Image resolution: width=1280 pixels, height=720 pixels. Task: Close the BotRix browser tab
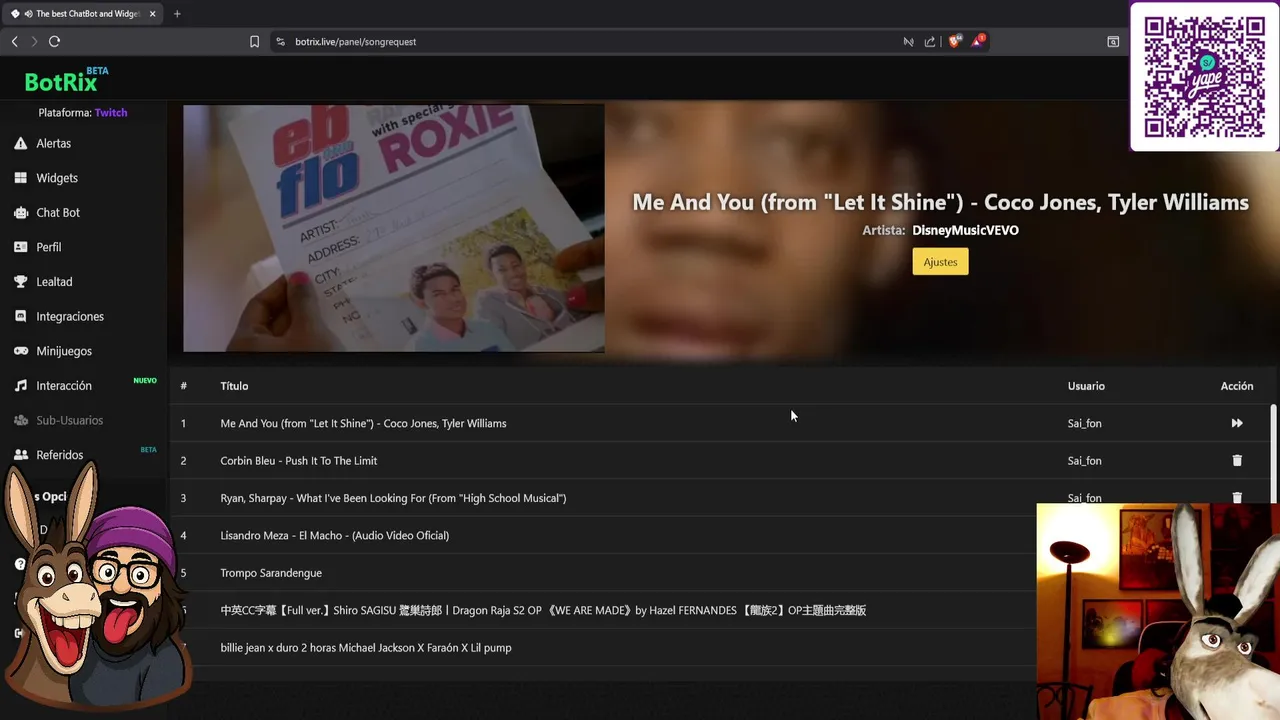coord(152,14)
